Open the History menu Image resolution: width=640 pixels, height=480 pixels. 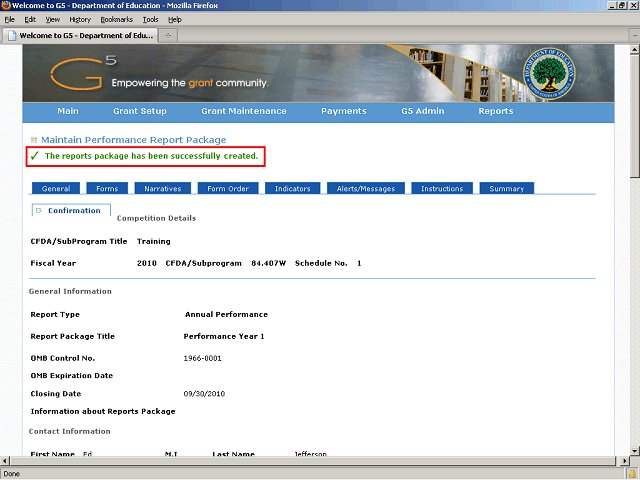tap(80, 20)
